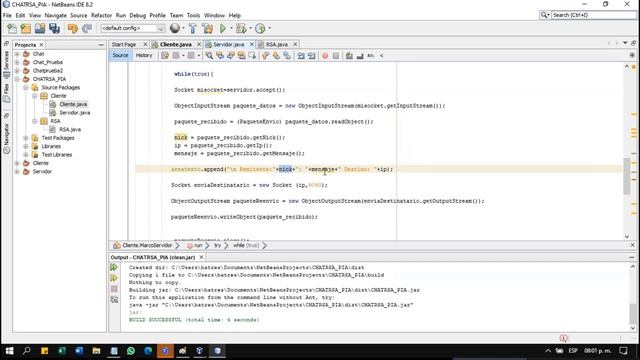640x360 pixels.
Task: Run the project with the green play icon
Action: (223, 28)
